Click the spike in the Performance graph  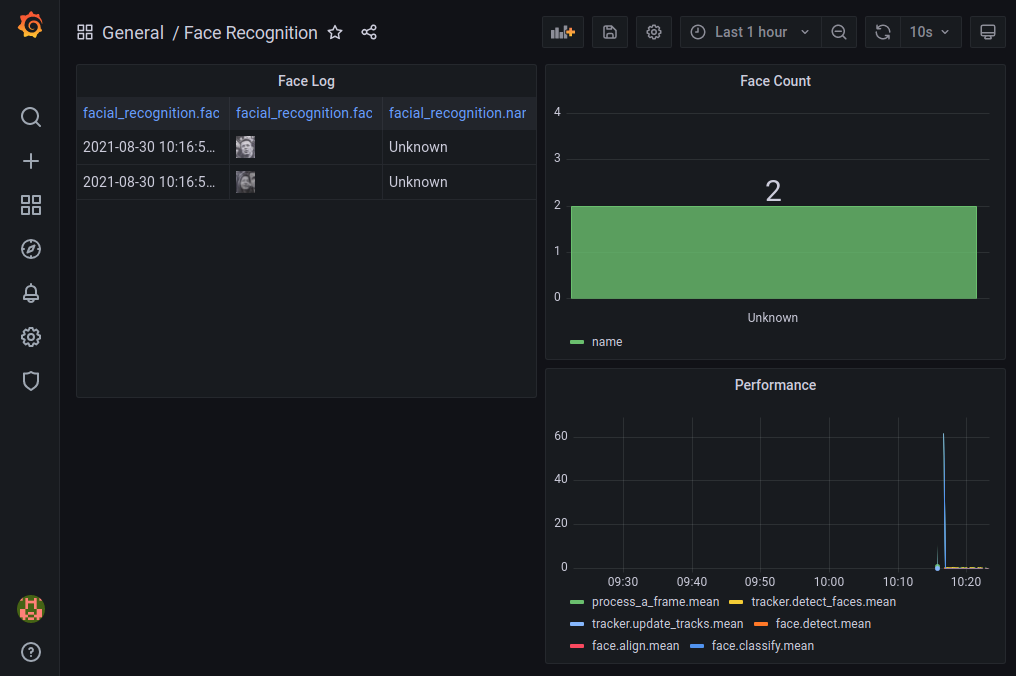(x=944, y=499)
